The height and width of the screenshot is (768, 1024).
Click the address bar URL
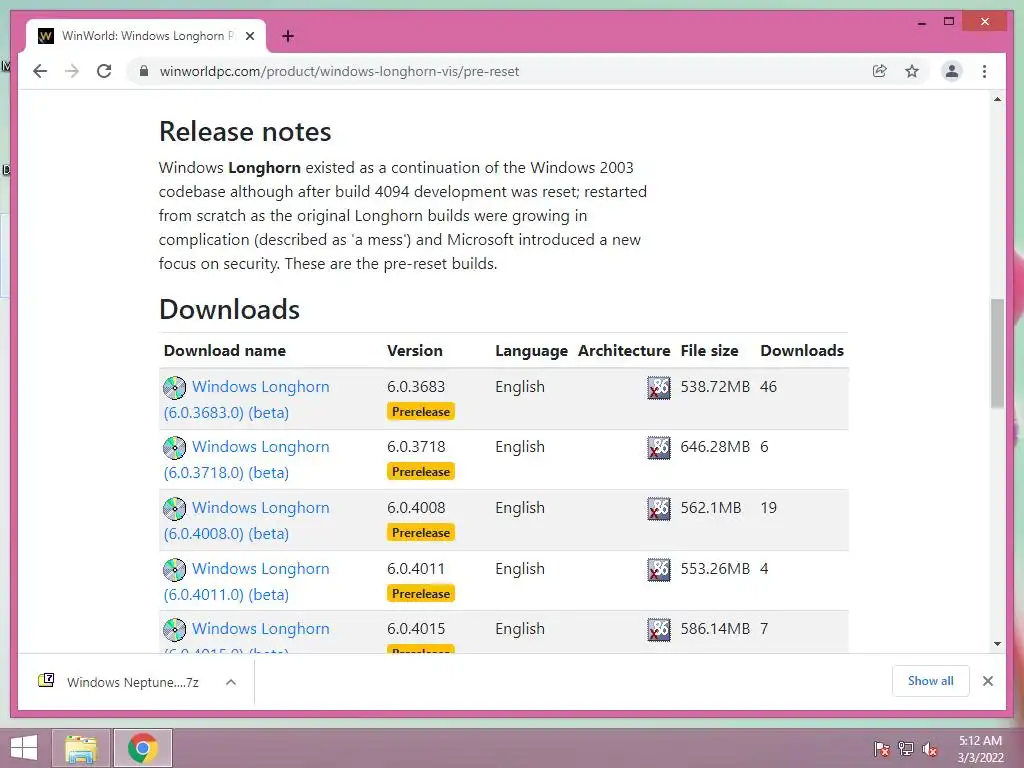pyautogui.click(x=339, y=71)
